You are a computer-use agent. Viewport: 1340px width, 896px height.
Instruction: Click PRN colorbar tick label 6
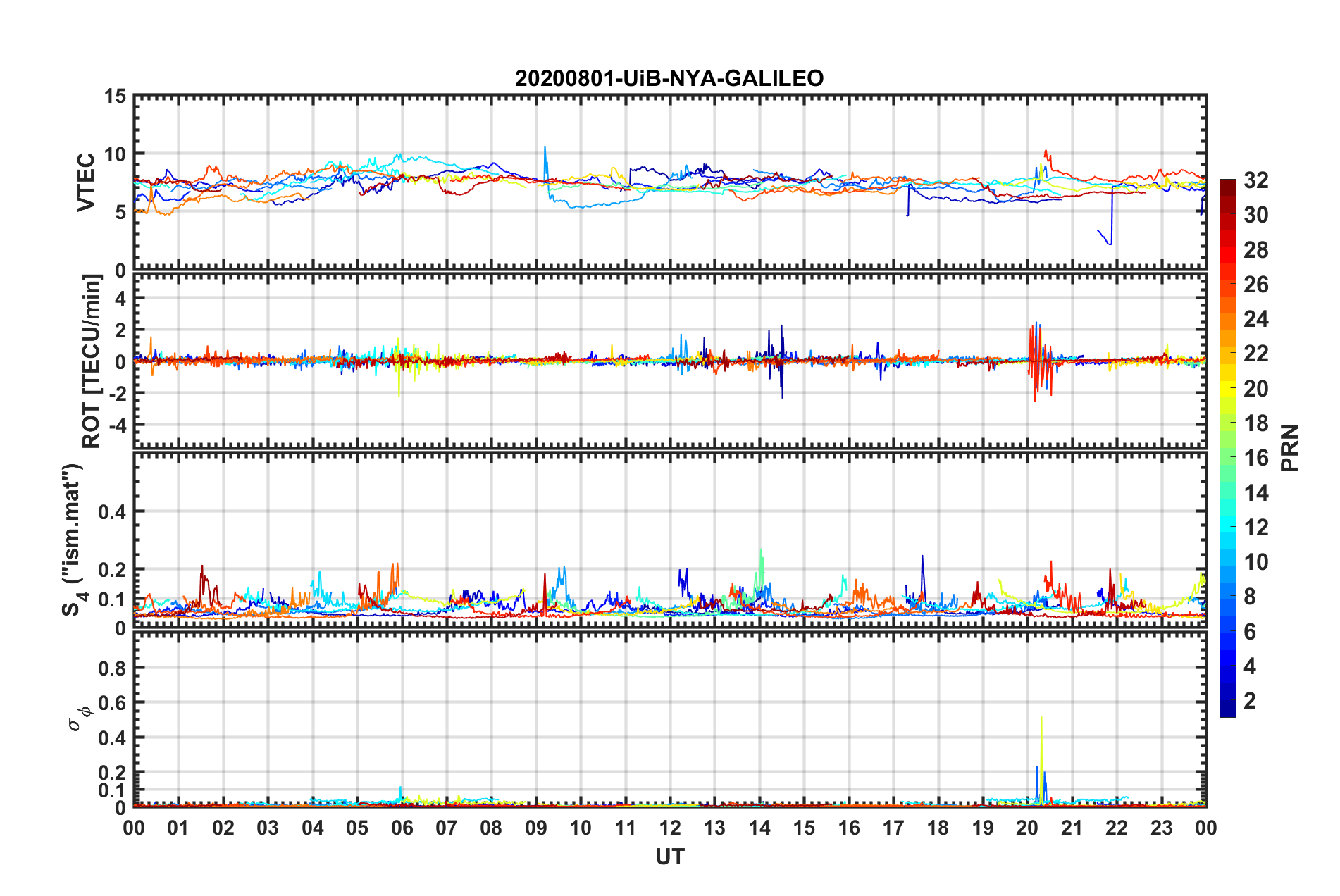(x=1251, y=632)
